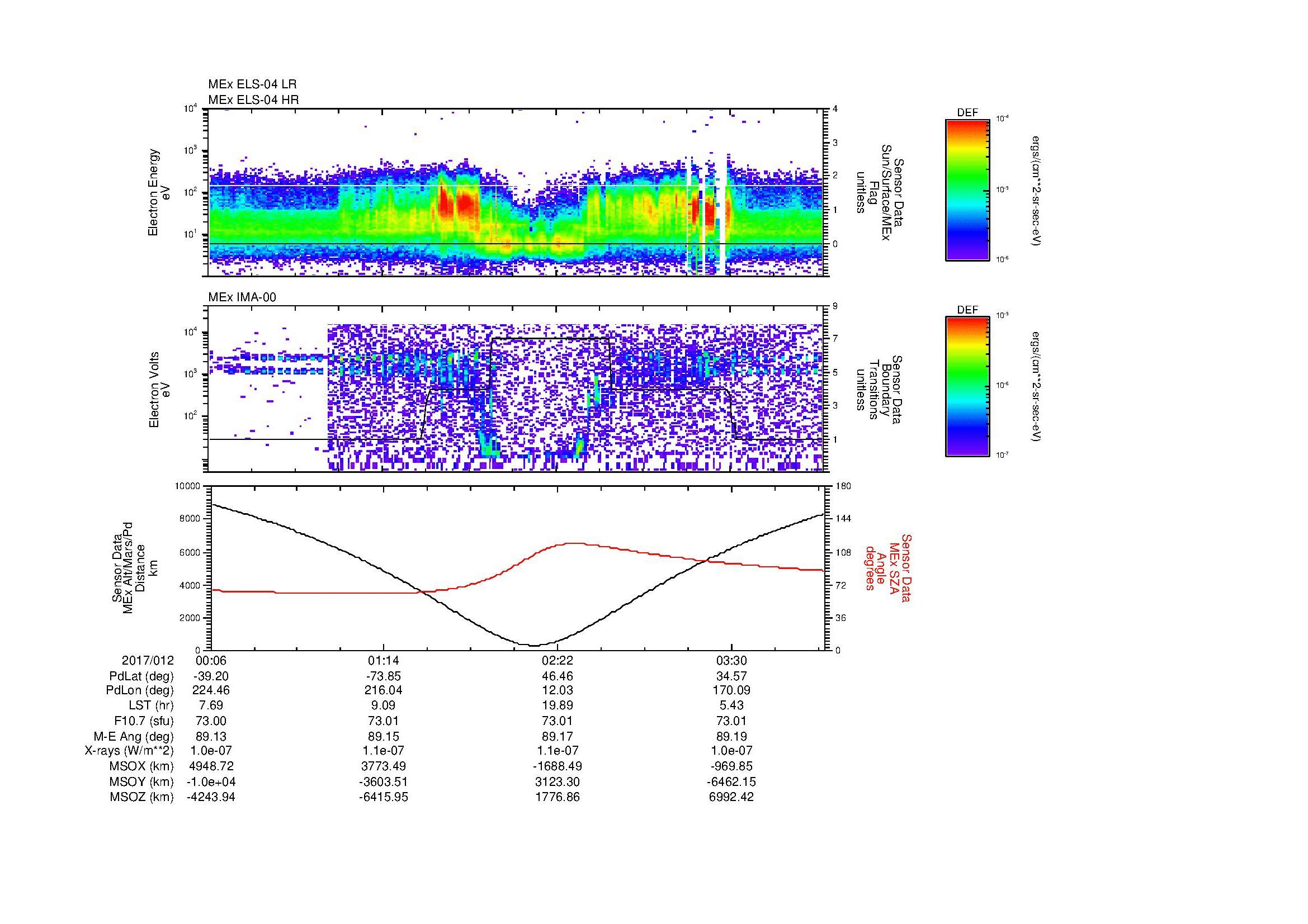Screen dimensions: 1308x924
Task: Click the 'Boundary Transitions unitless' axis label
Action: (x=880, y=390)
